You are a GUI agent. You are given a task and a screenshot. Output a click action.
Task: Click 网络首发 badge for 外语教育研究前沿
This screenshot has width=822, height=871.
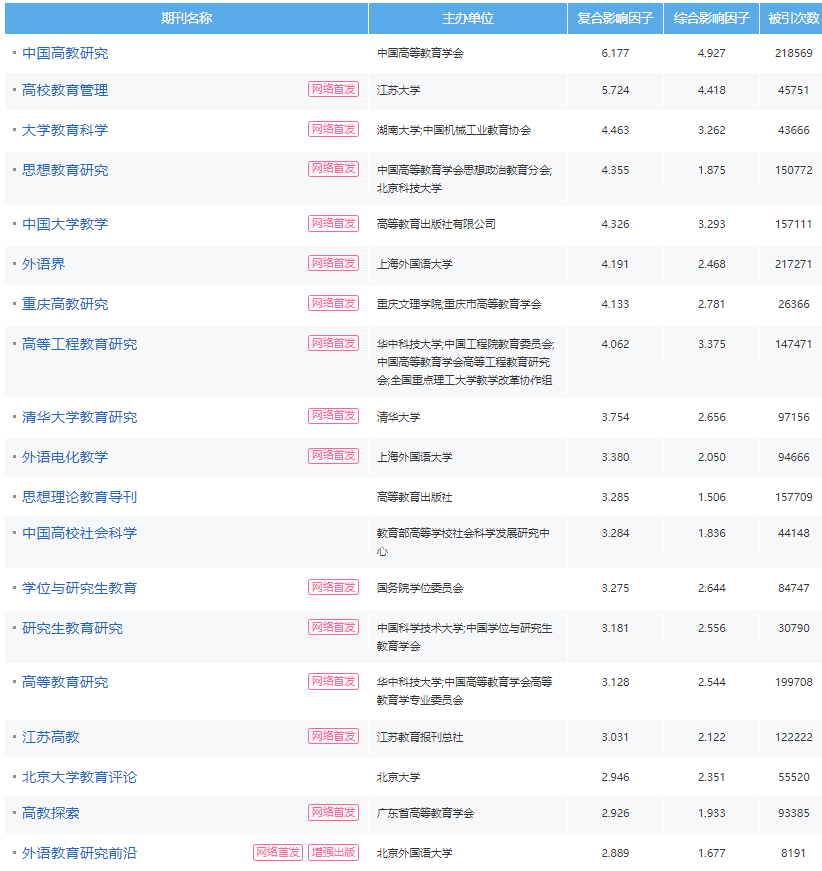(278, 852)
